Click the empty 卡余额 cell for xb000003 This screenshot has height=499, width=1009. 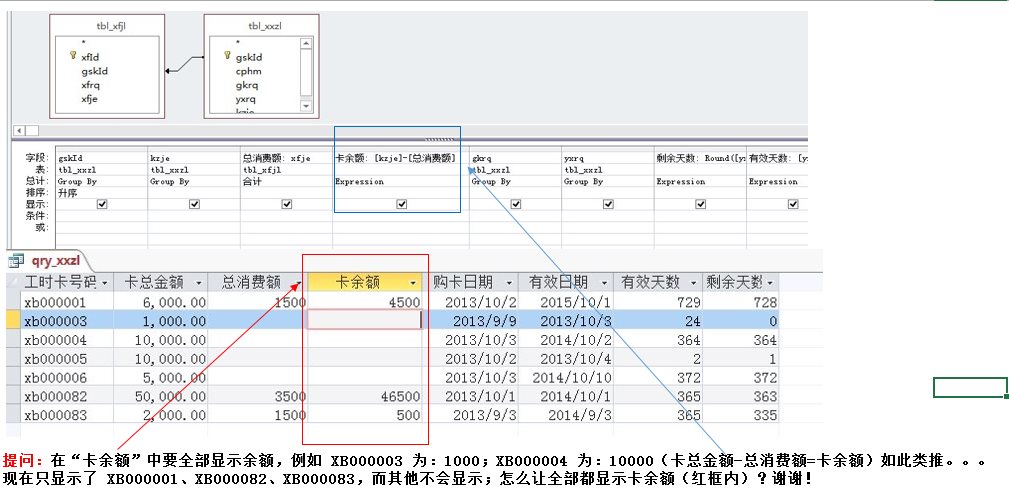(364, 320)
